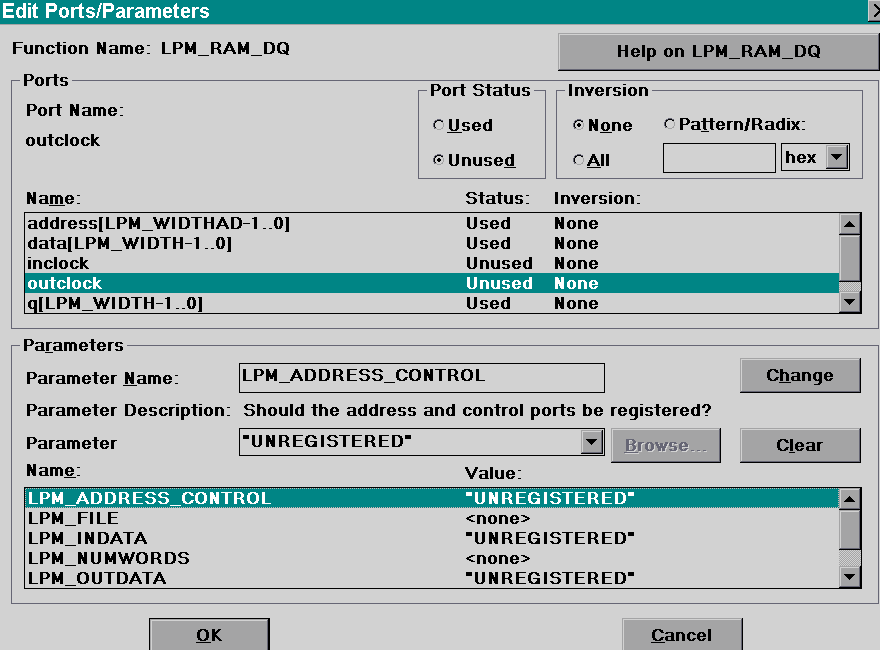Select Pattern/Radix inversion option
The width and height of the screenshot is (880, 650).
735,124
